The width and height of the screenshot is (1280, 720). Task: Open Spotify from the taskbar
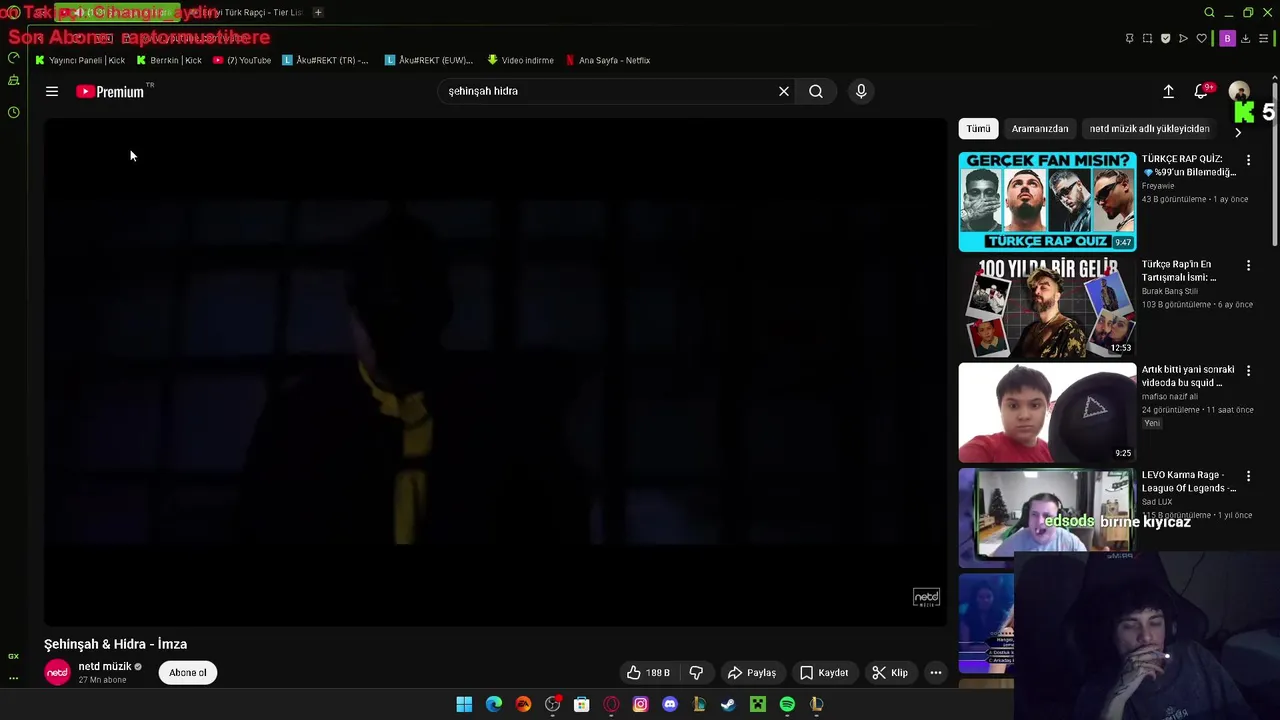(x=787, y=704)
